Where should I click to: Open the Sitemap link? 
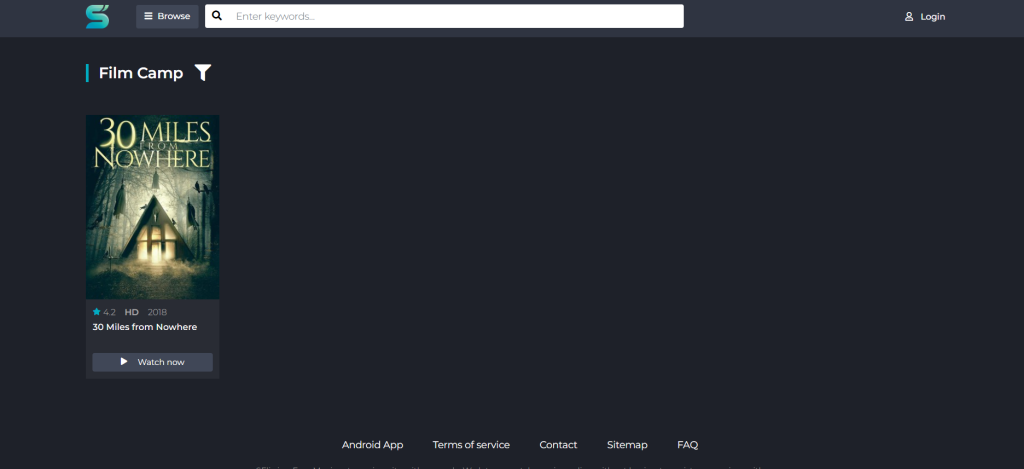pos(628,445)
